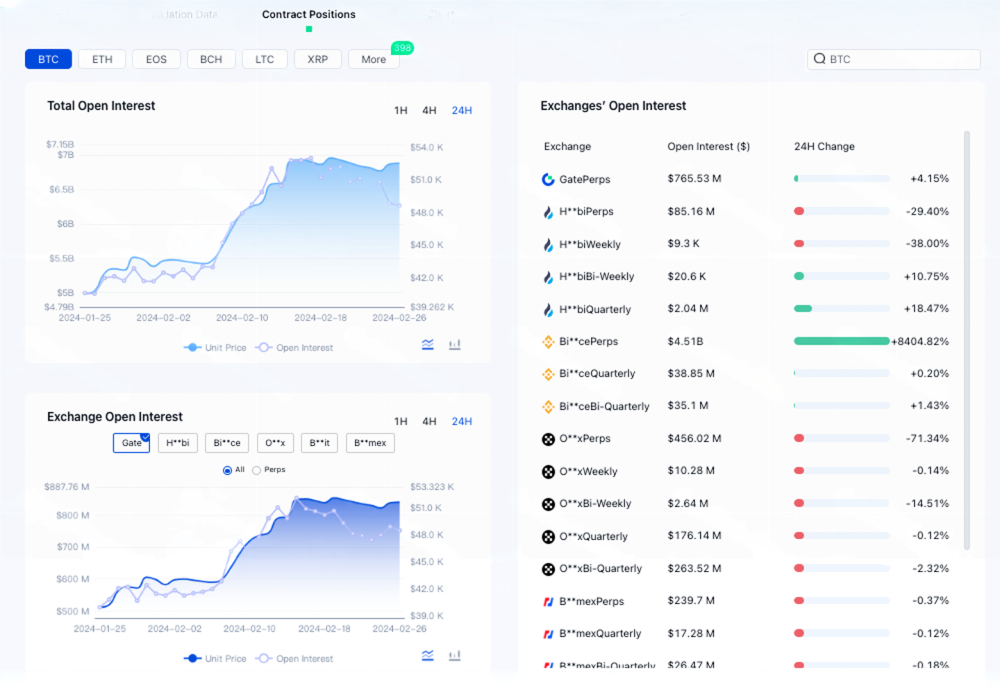This screenshot has width=1000, height=698.
Task: Set Total Open Interest interval to 1H
Action: click(400, 111)
